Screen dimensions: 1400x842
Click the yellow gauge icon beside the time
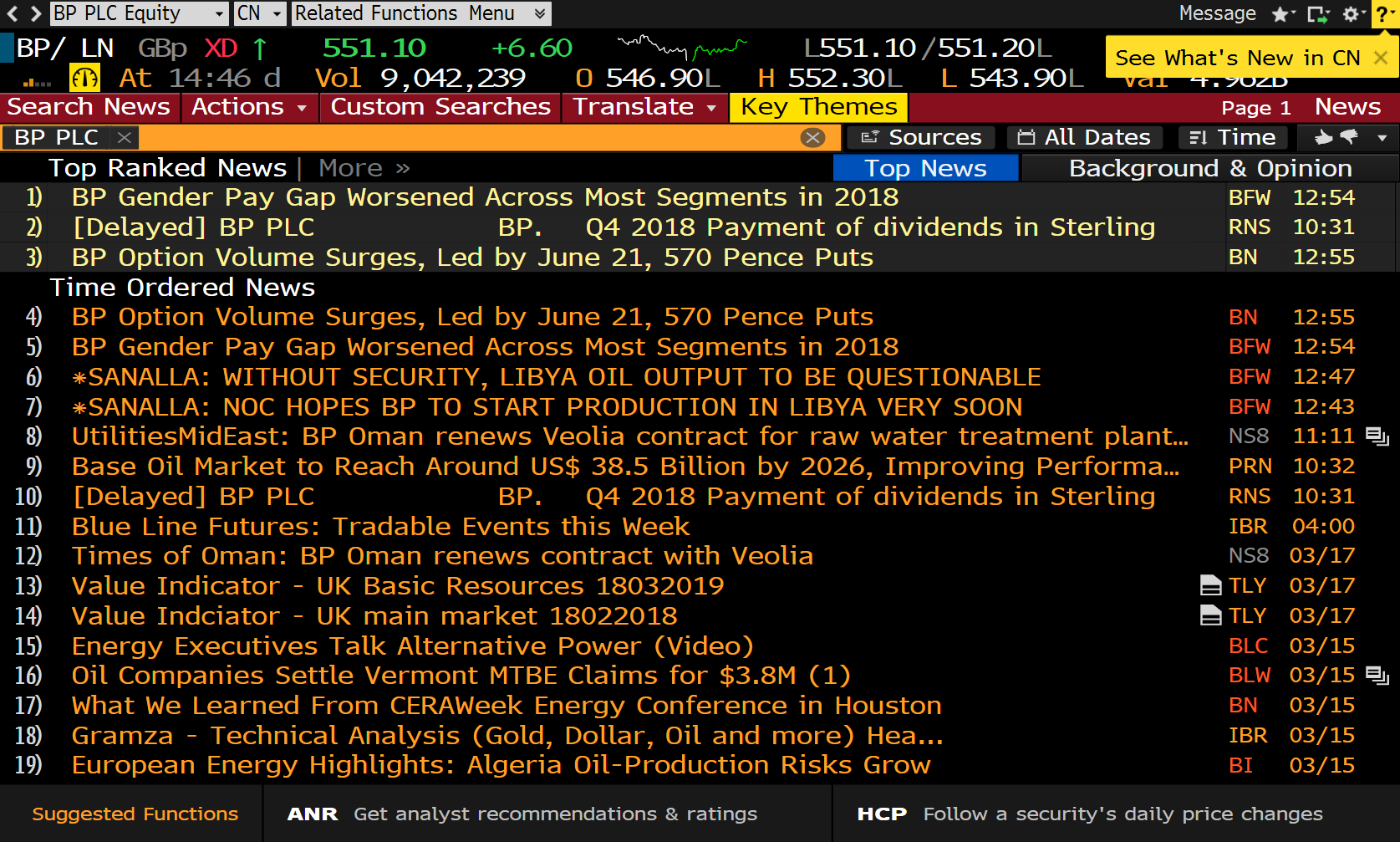point(84,78)
